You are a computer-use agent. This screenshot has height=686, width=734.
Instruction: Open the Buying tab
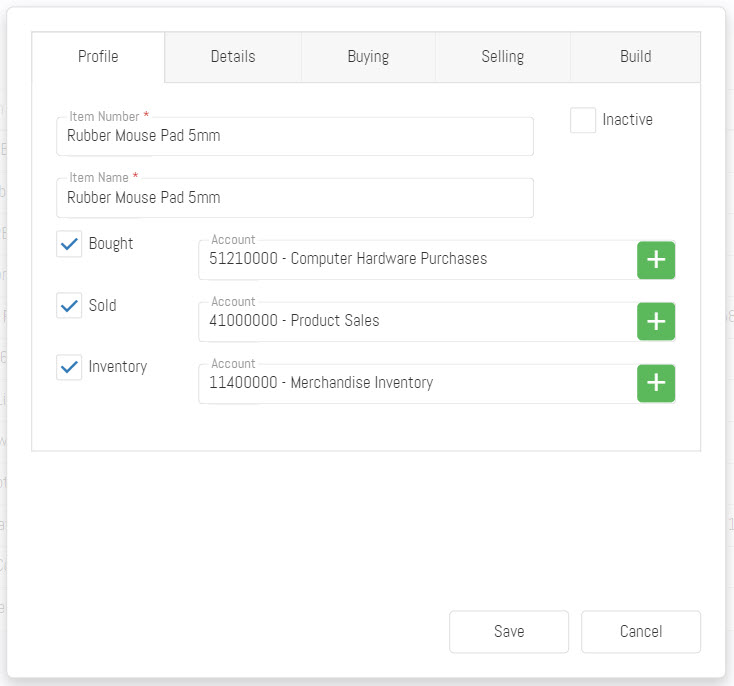pos(368,57)
